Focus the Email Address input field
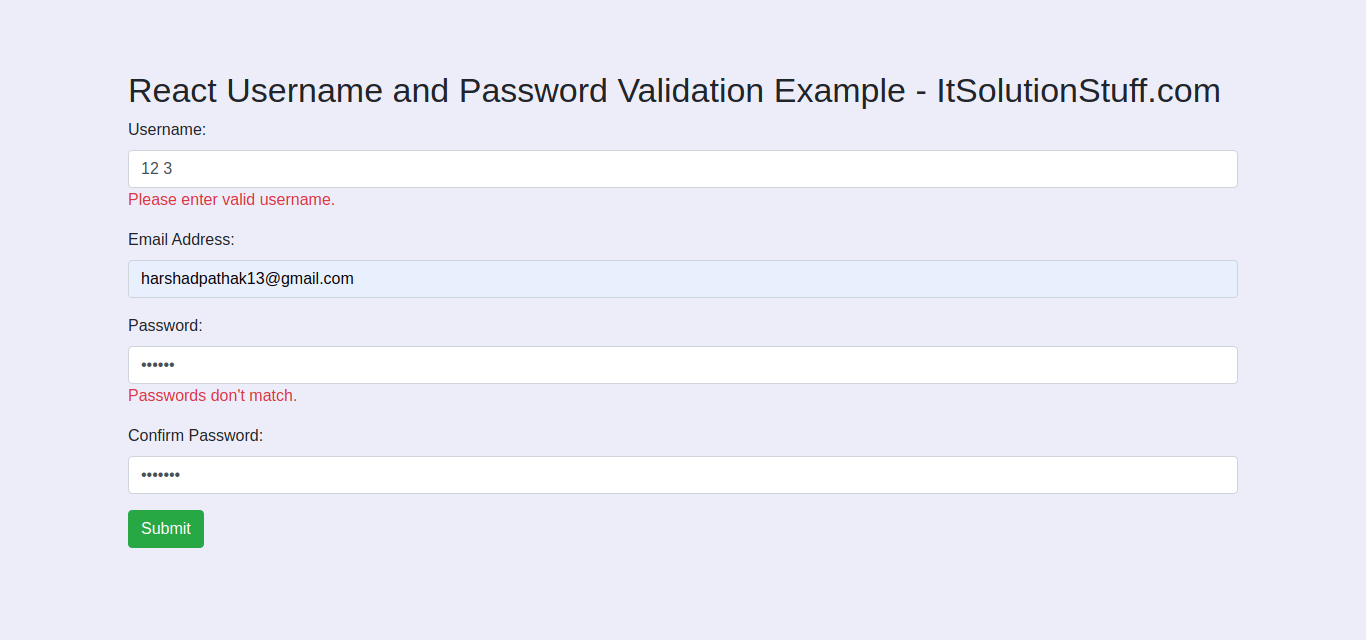The image size is (1366, 640). coord(683,279)
